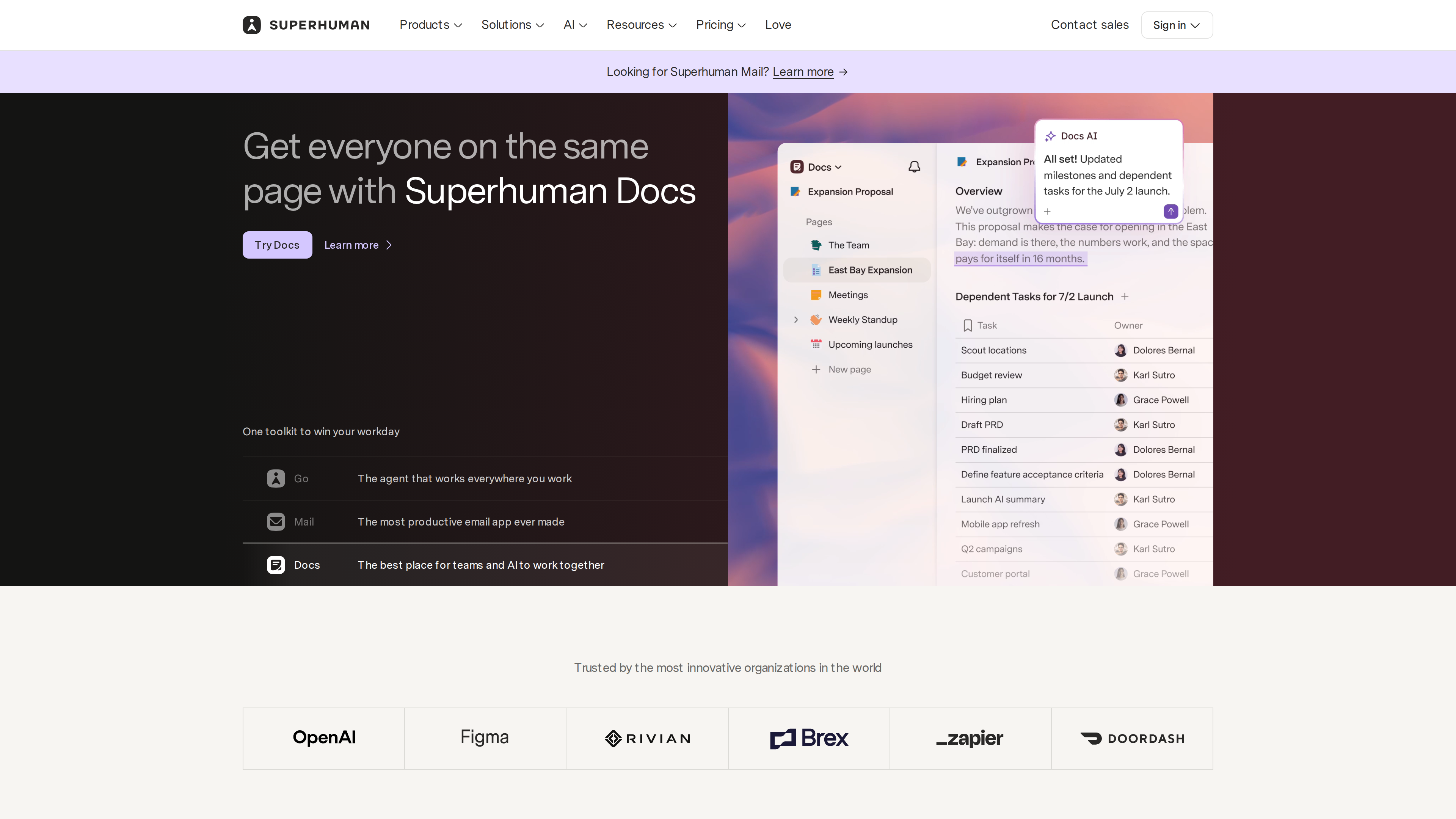Click 'Define feature acceptance criteria' task
Viewport: 1456px width, 819px height.
(x=1031, y=474)
